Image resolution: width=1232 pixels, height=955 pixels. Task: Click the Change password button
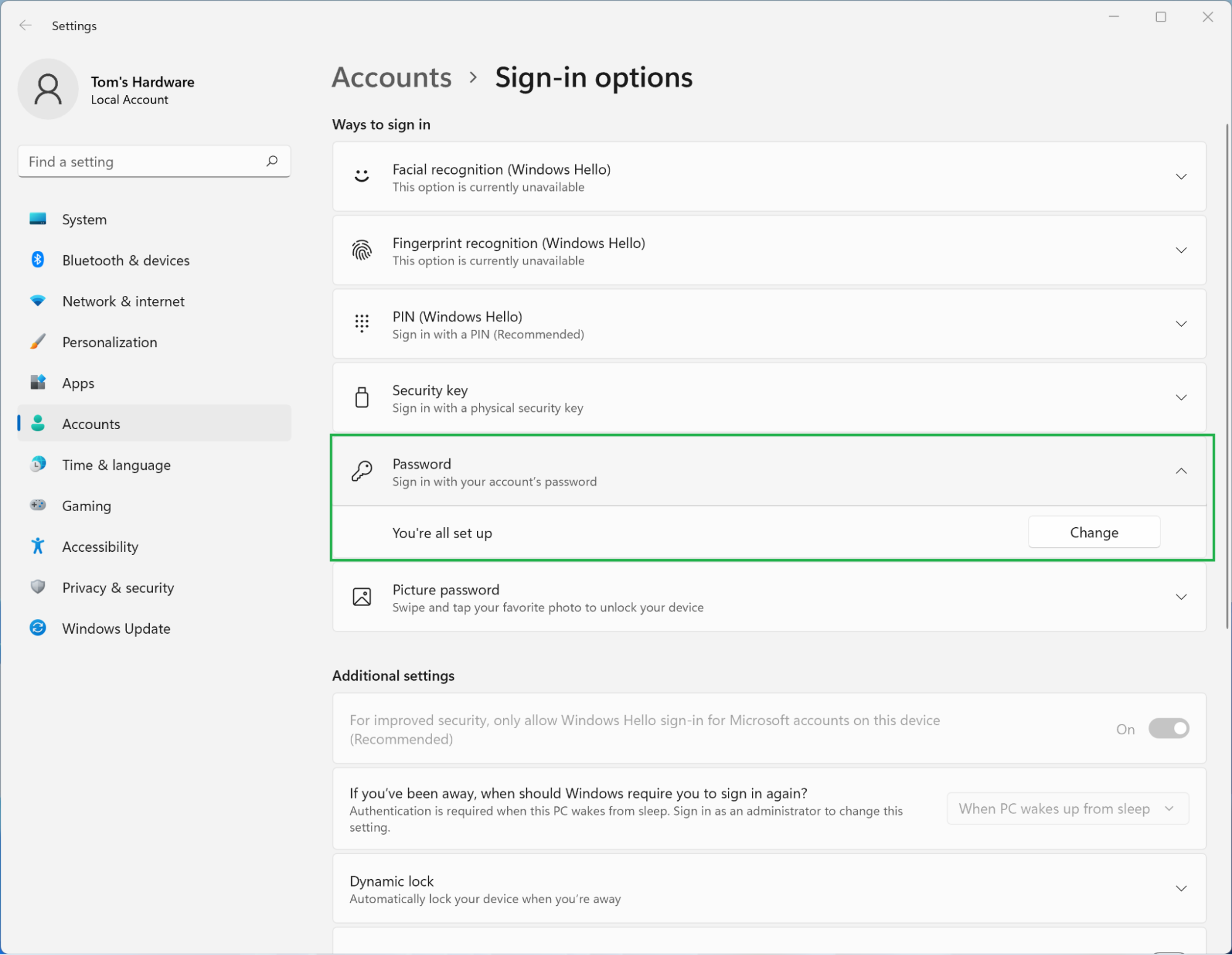(1092, 532)
